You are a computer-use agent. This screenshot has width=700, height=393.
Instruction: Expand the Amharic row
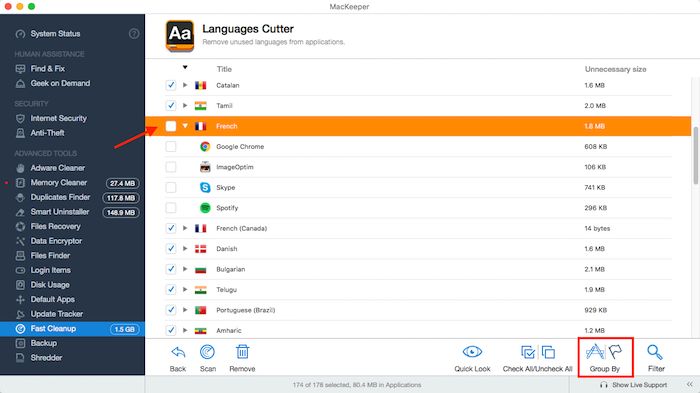pos(185,330)
